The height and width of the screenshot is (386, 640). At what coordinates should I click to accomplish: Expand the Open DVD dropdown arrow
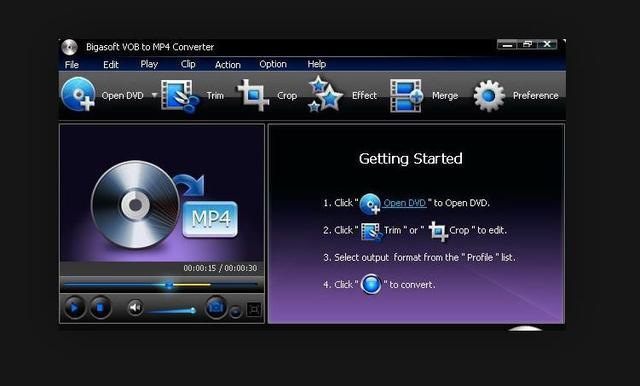pyautogui.click(x=154, y=95)
